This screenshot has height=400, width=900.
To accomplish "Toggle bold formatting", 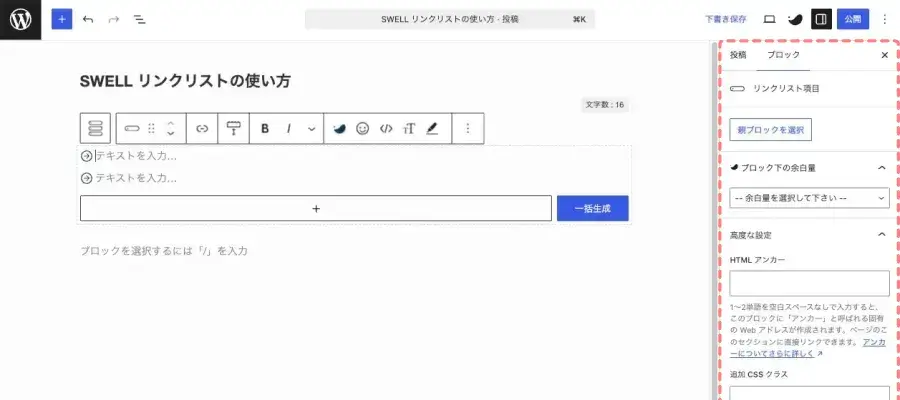I will coord(265,129).
